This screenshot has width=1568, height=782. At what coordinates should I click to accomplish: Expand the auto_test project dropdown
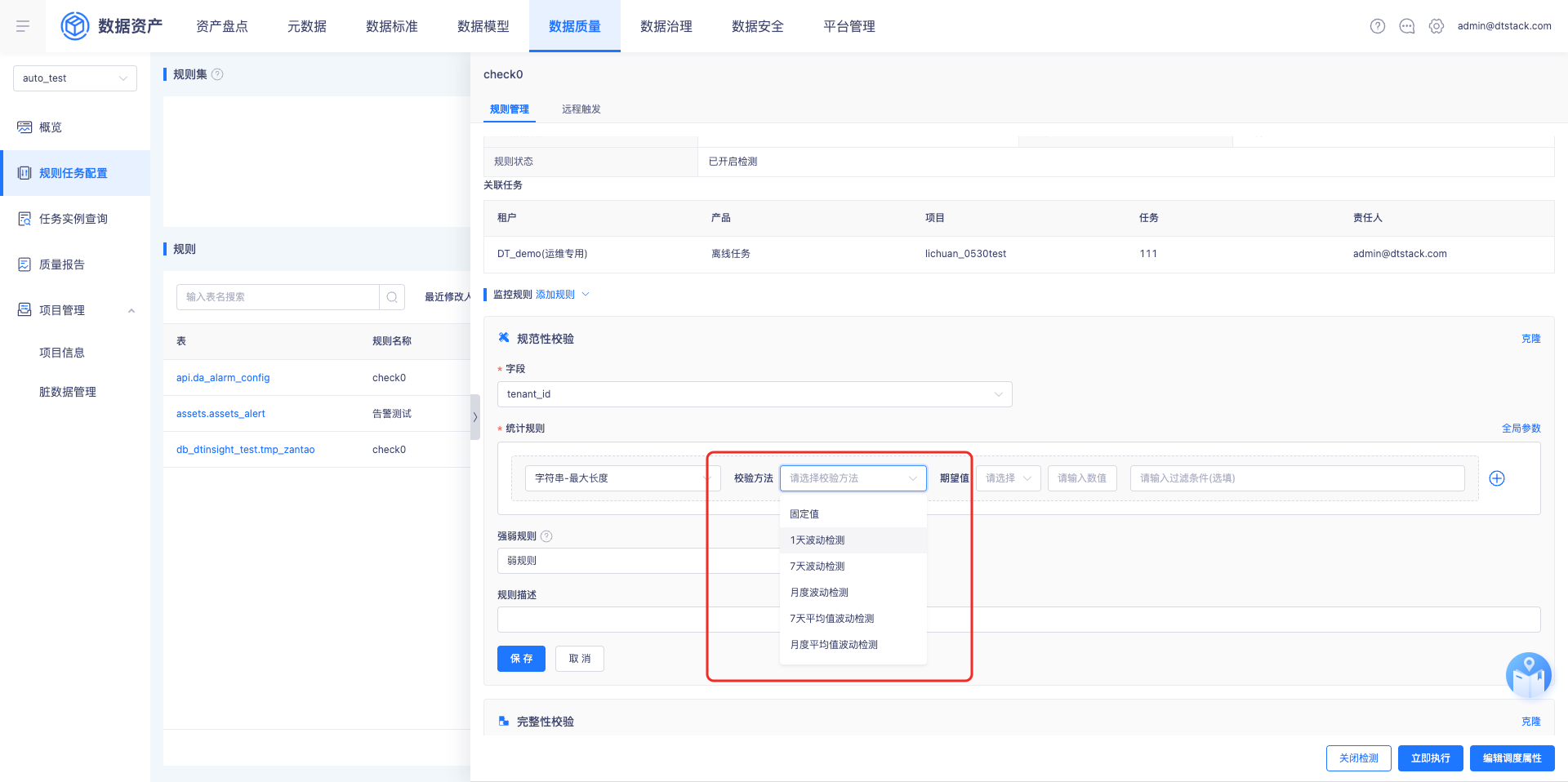[x=75, y=78]
